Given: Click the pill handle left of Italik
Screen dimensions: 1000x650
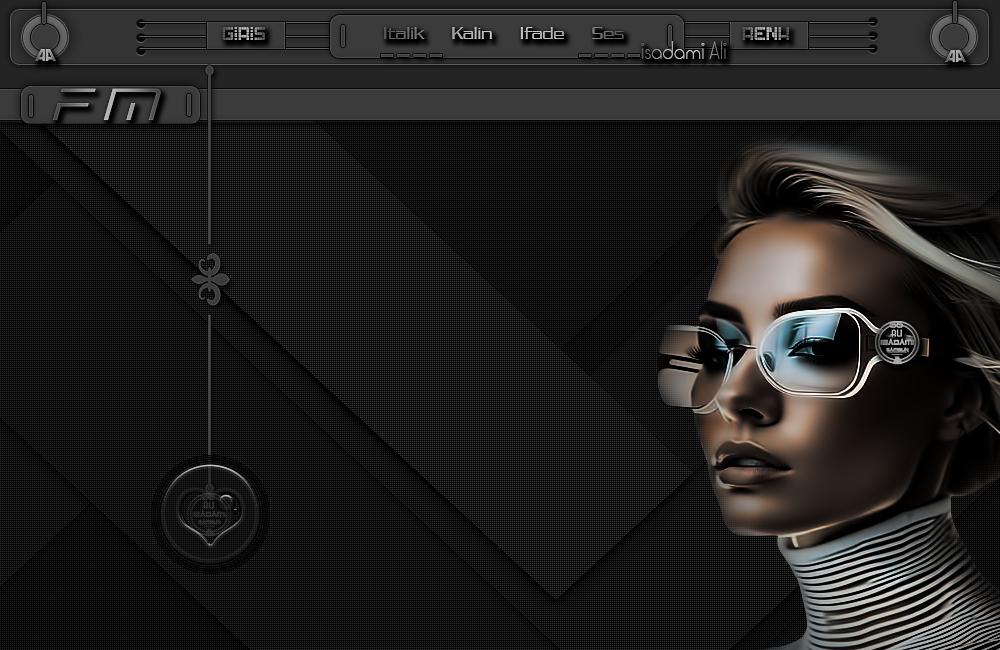Looking at the screenshot, I should coord(343,36).
